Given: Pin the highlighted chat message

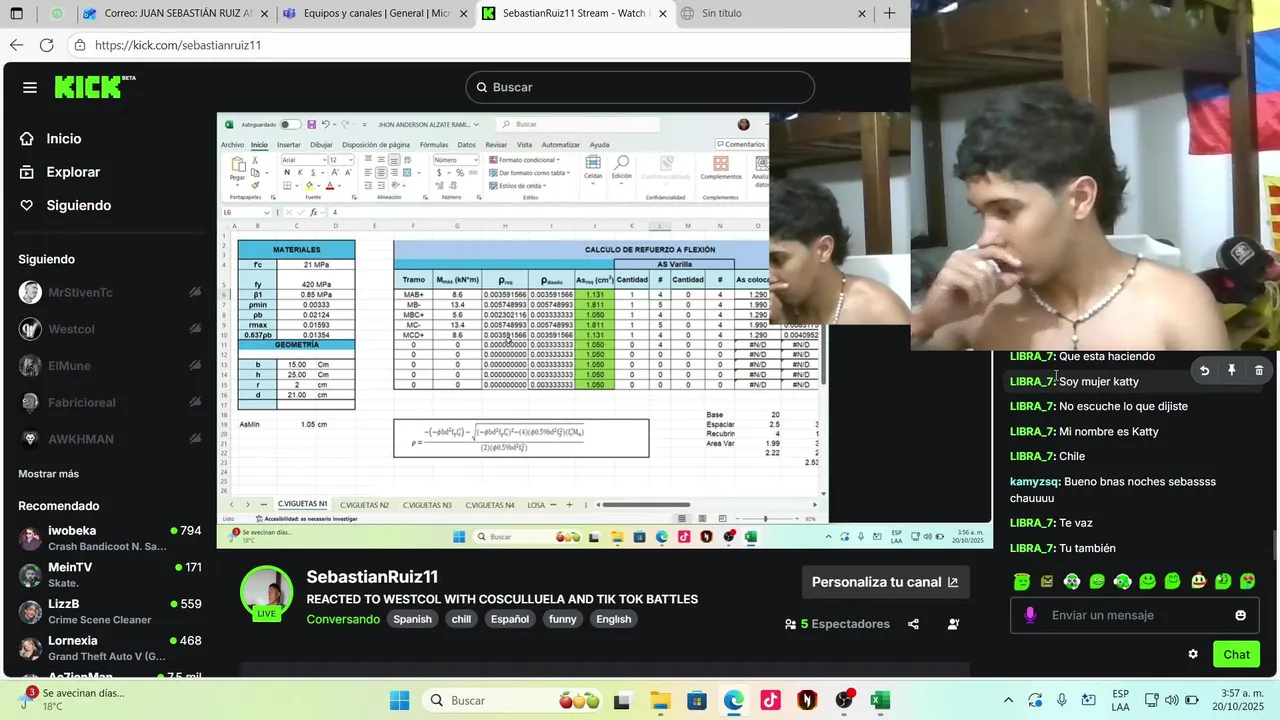Looking at the screenshot, I should point(1231,371).
